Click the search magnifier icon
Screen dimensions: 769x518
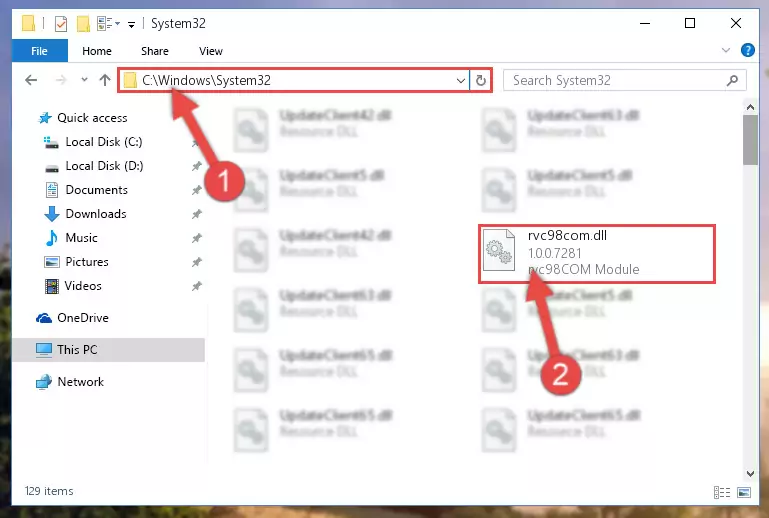pos(732,80)
